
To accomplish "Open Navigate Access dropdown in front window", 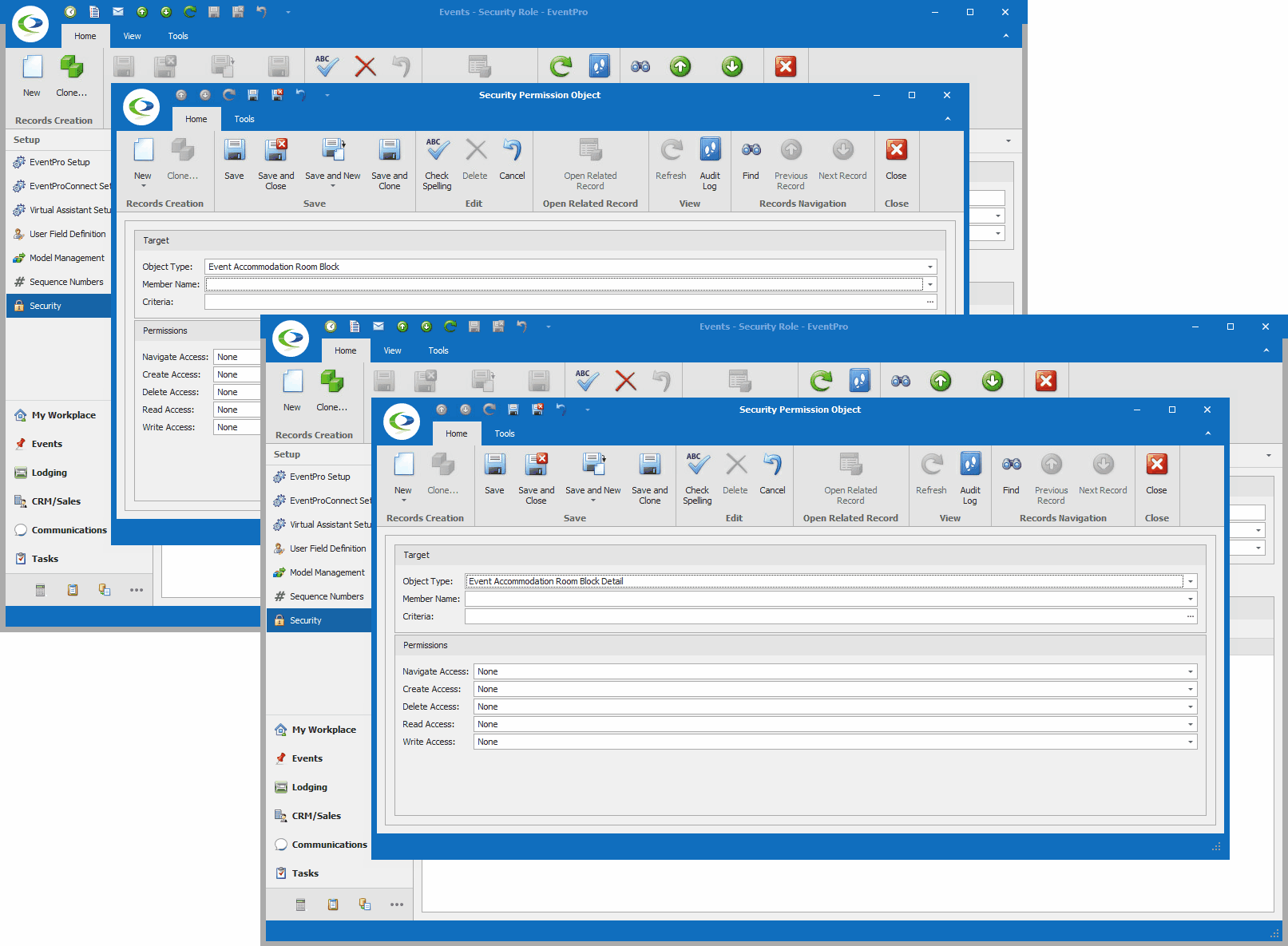I will (x=1190, y=671).
